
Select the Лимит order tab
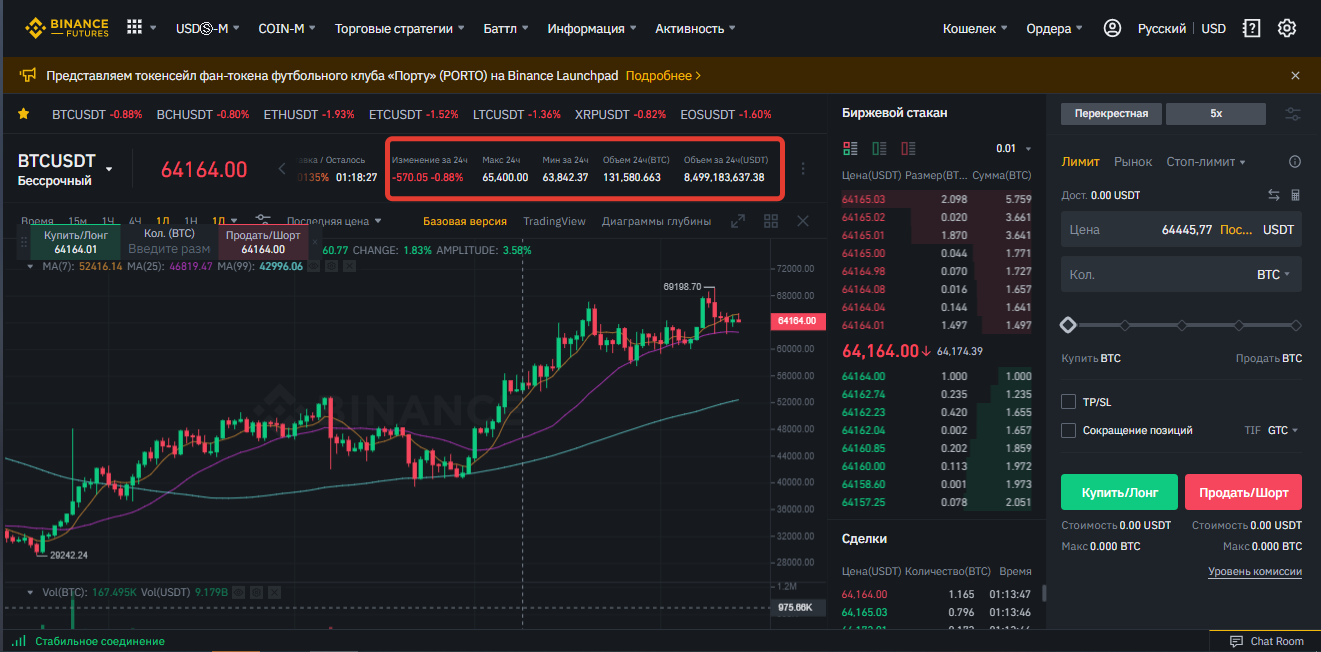click(x=1080, y=162)
